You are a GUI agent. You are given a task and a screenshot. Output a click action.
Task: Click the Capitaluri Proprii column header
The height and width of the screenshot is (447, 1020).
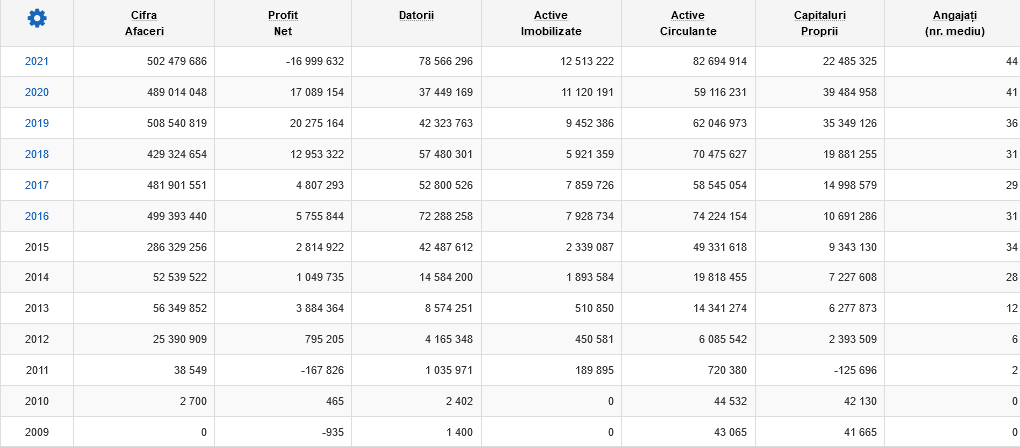819,23
